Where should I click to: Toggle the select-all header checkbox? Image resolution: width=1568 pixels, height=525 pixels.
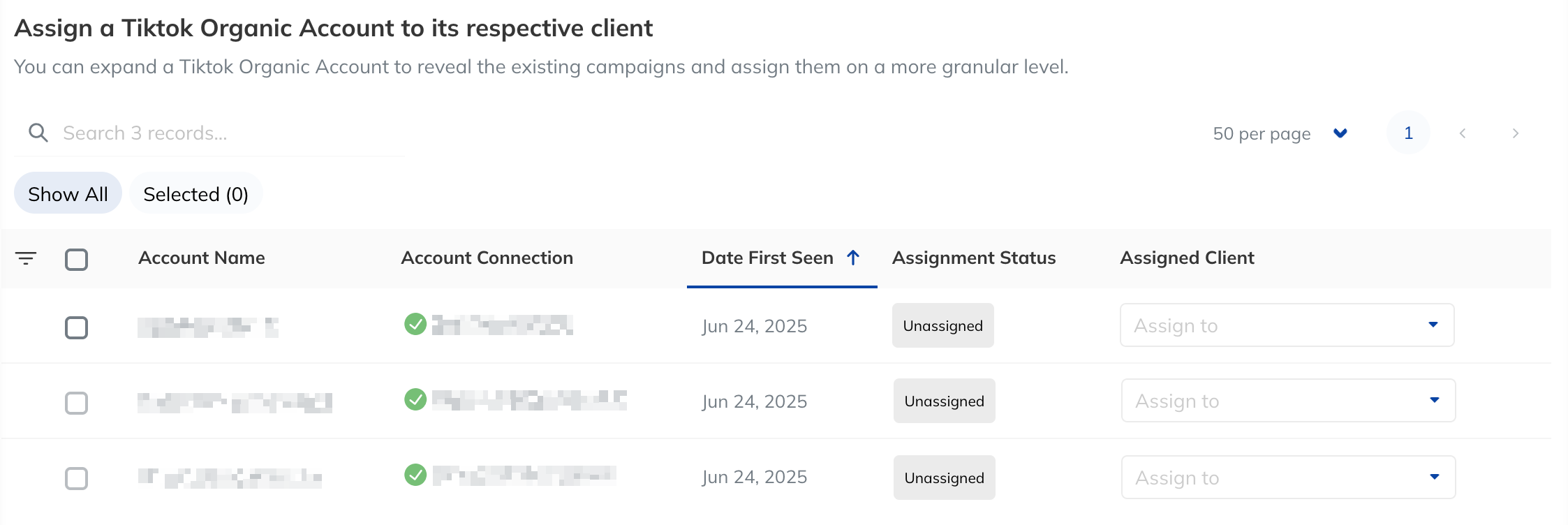point(76,259)
